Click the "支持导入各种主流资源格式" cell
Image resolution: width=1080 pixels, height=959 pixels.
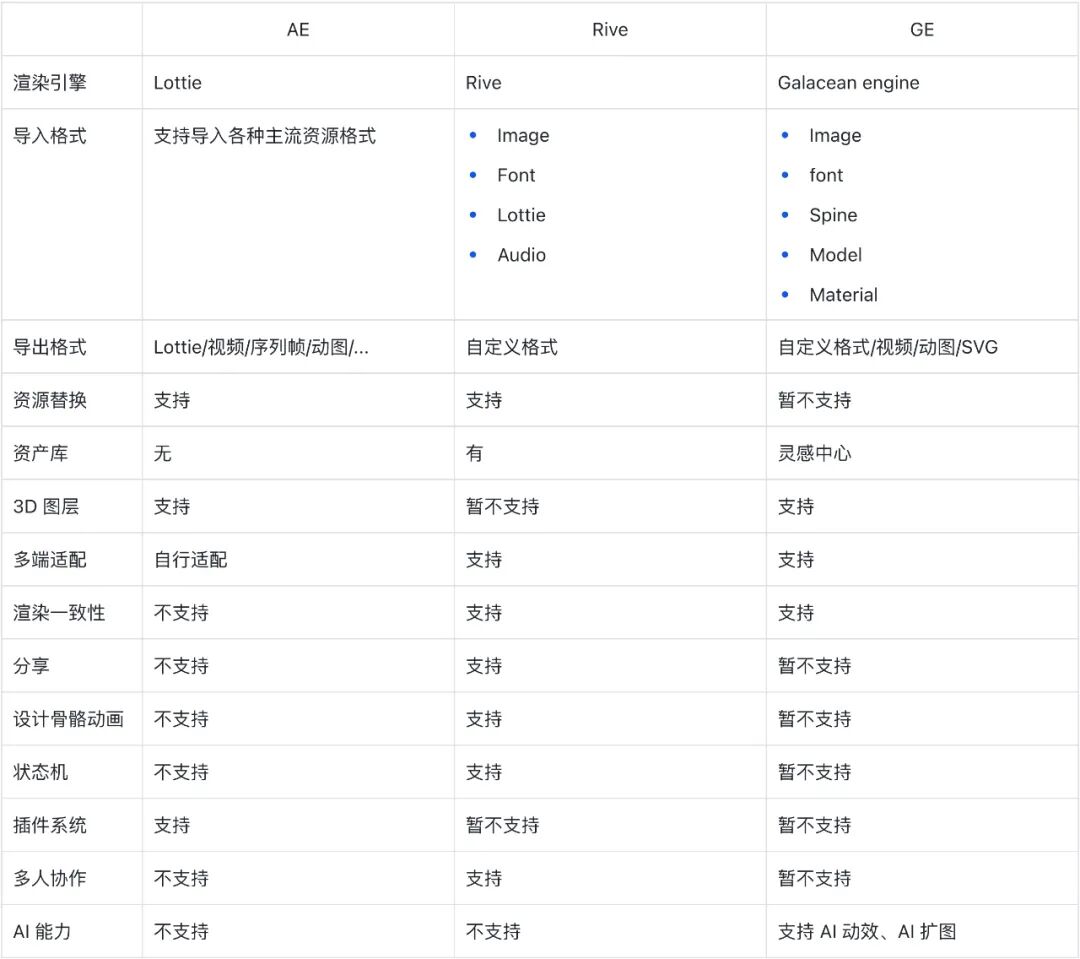(x=264, y=136)
